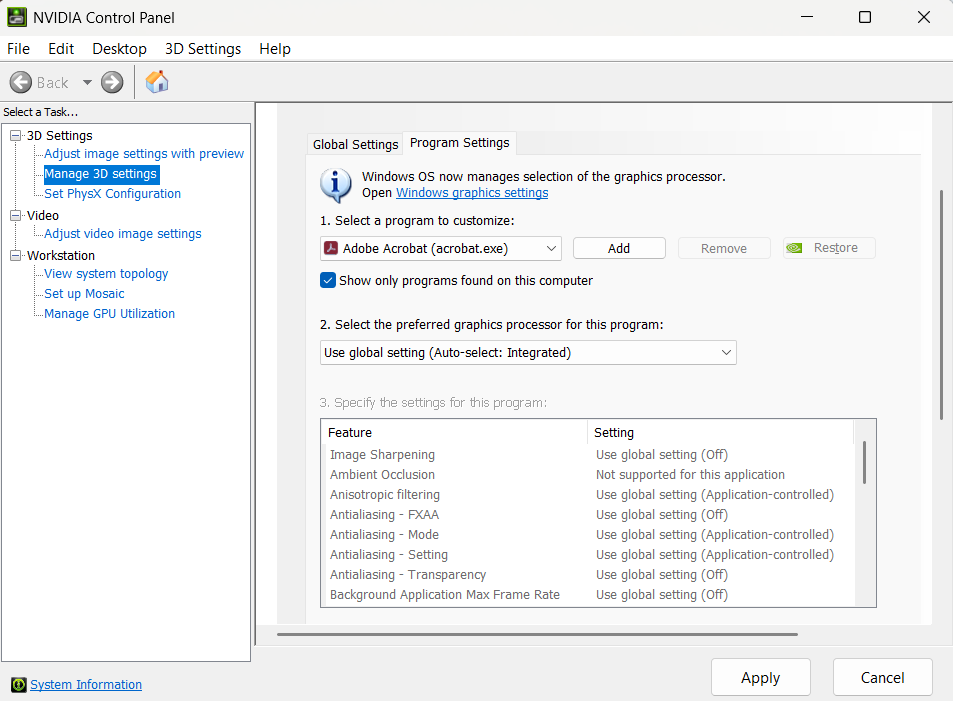Open the Adobe Acrobat program dropdown
This screenshot has height=701, width=953.
tap(551, 248)
